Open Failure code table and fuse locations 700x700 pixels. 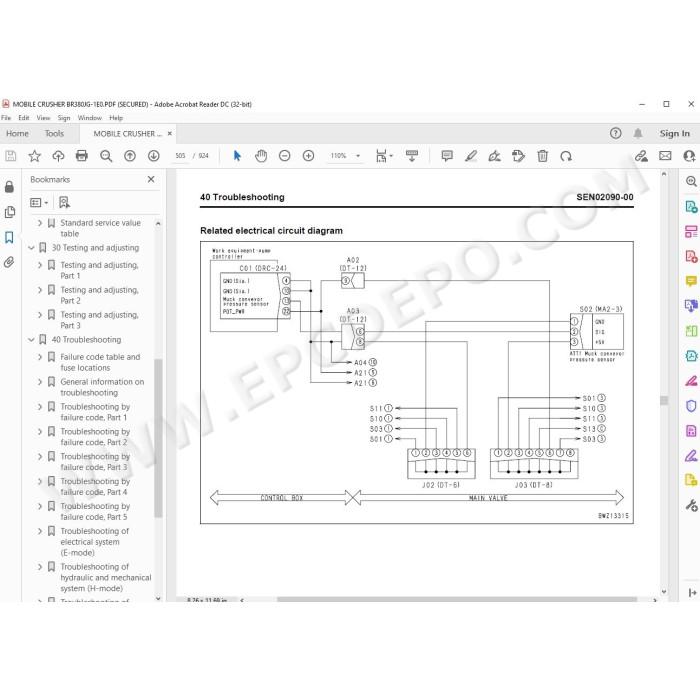coord(100,362)
